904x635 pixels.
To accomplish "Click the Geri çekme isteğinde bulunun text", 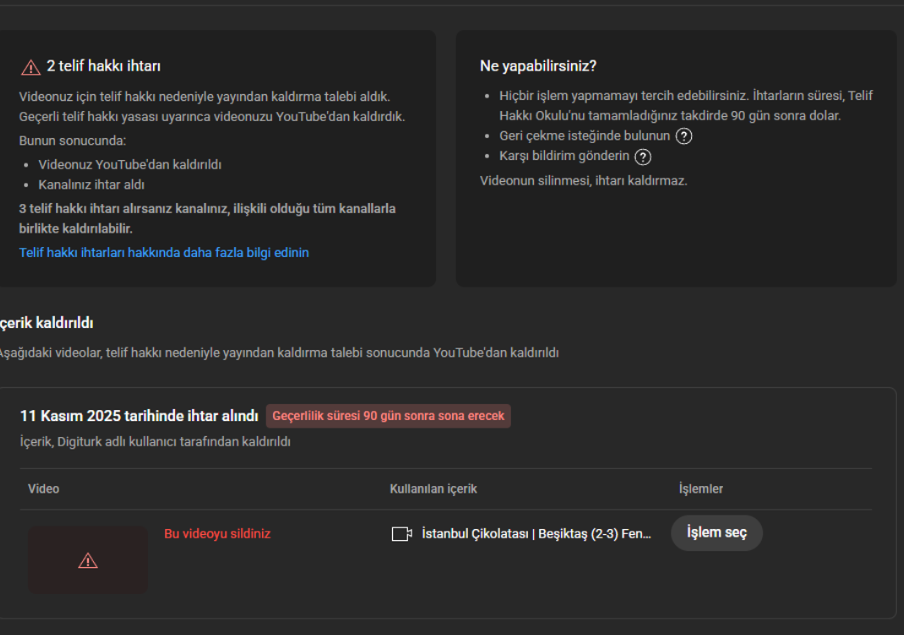I will [x=585, y=136].
